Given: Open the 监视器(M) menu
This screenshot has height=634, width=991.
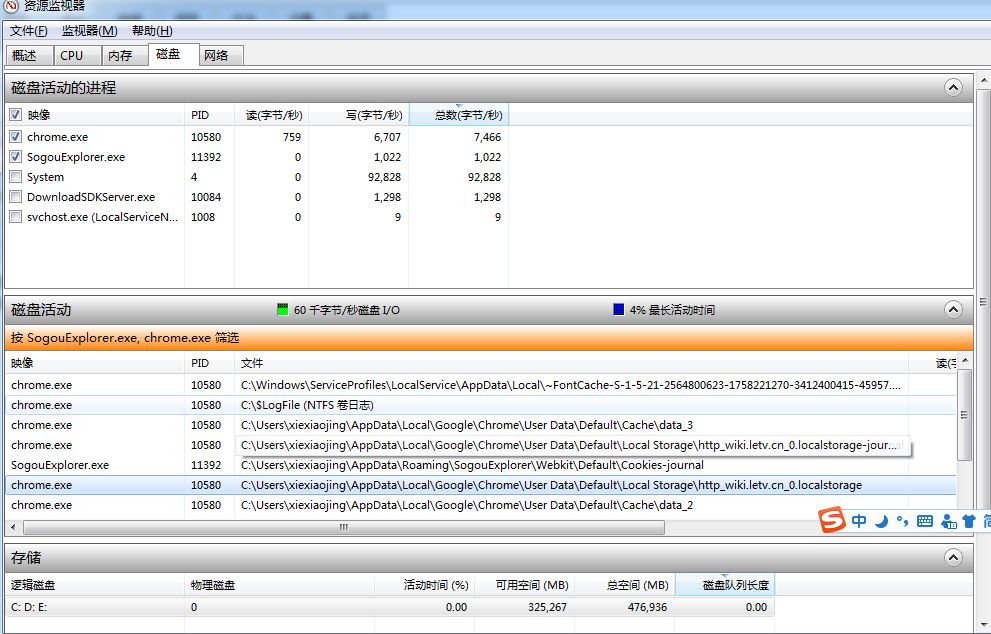Looking at the screenshot, I should [x=90, y=30].
